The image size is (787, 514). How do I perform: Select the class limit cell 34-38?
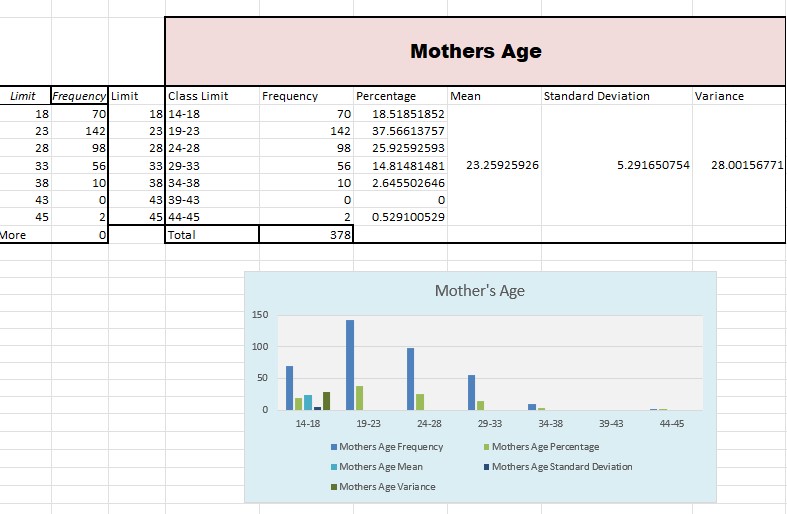point(212,183)
